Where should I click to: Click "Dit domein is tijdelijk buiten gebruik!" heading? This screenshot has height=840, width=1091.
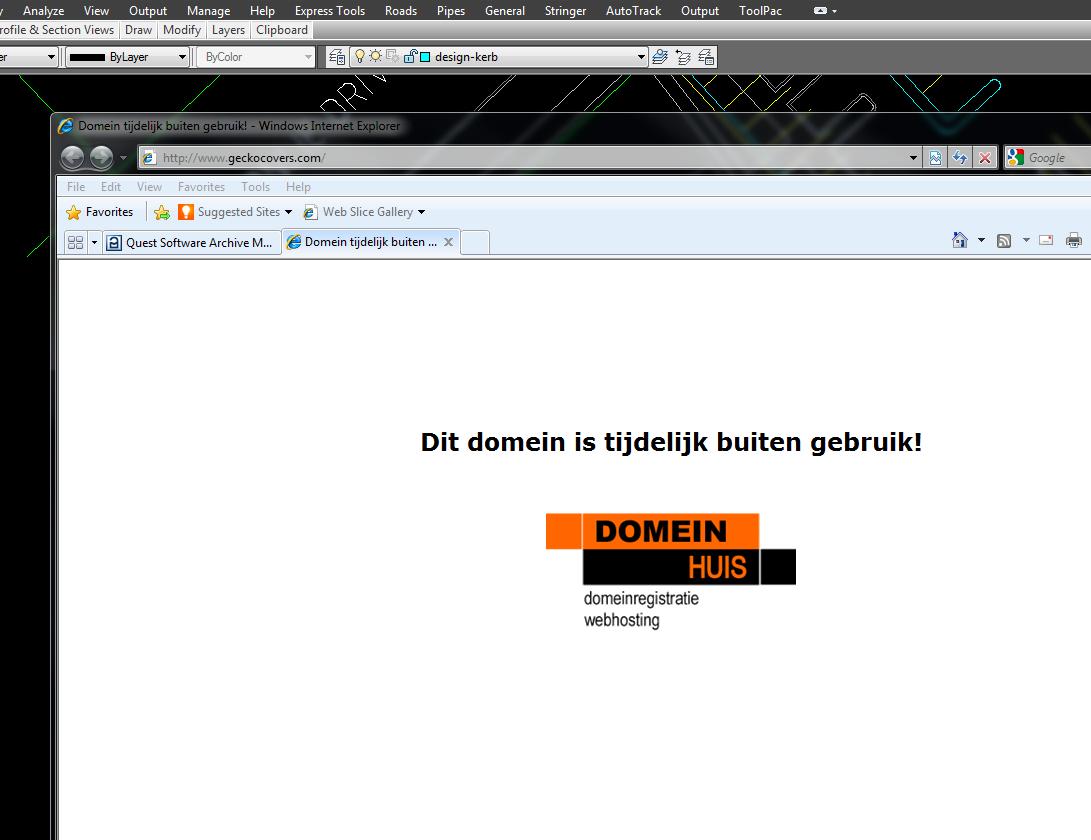(671, 442)
